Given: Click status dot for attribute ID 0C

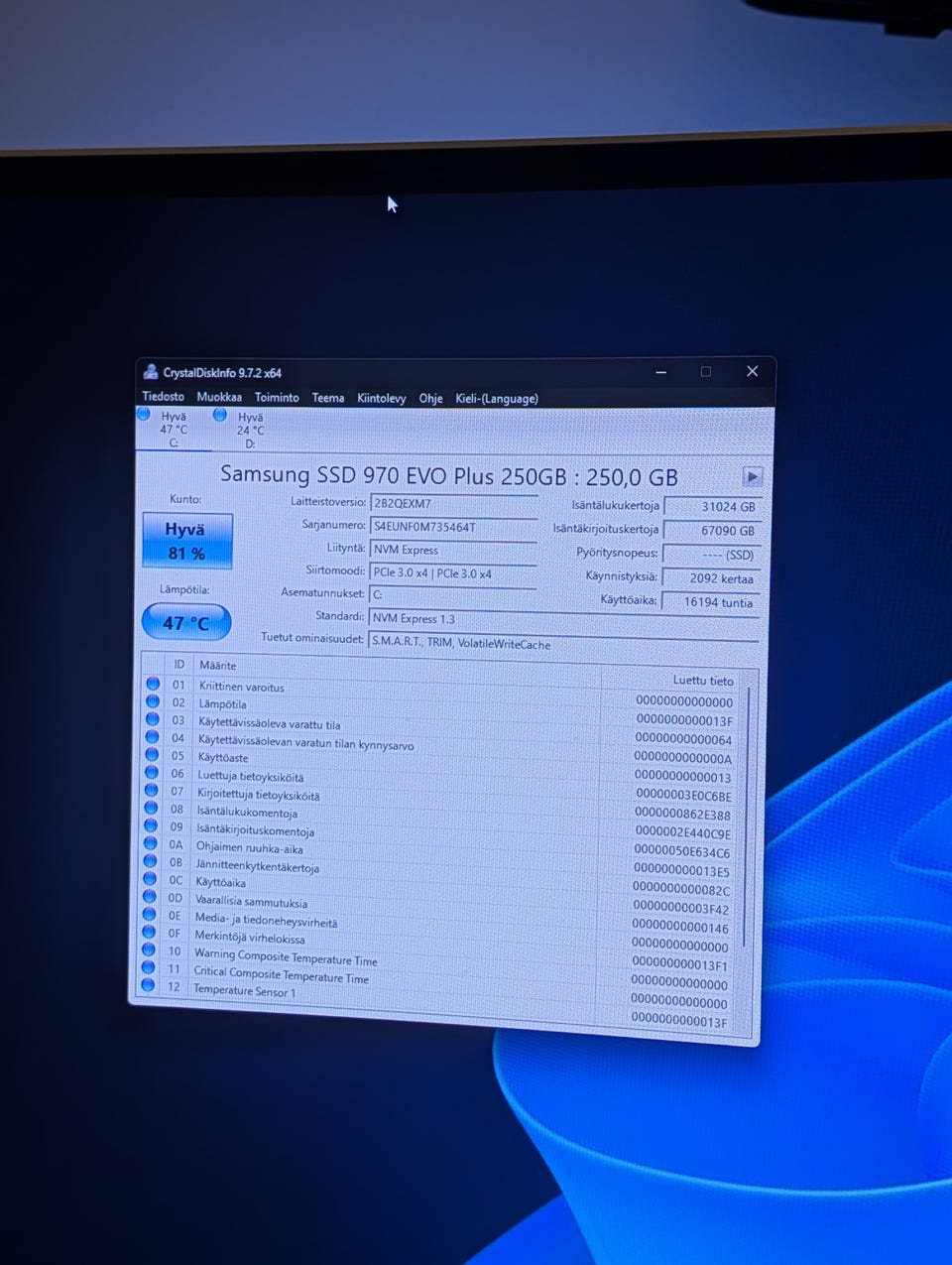Looking at the screenshot, I should [x=149, y=879].
